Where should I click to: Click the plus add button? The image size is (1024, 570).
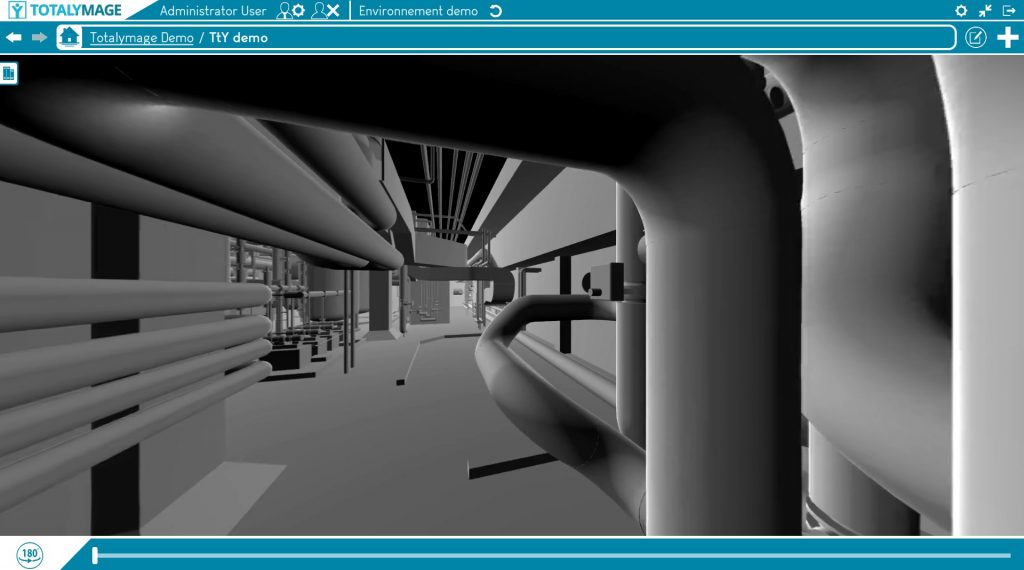pos(1007,37)
